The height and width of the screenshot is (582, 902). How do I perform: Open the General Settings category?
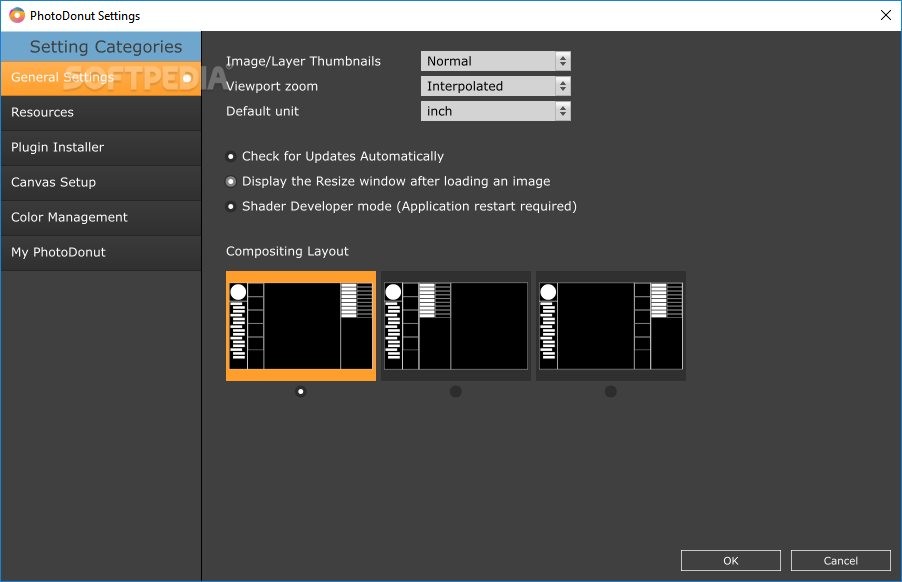[x=101, y=78]
